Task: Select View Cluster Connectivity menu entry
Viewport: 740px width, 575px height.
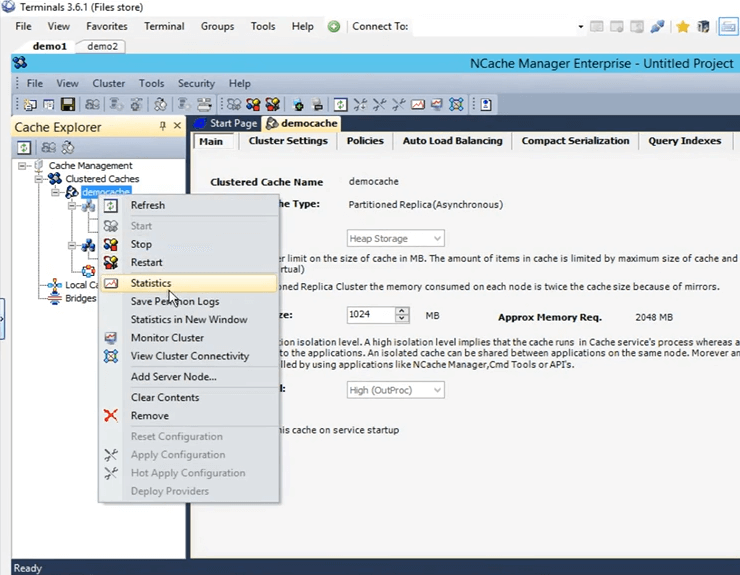Action: pos(189,356)
